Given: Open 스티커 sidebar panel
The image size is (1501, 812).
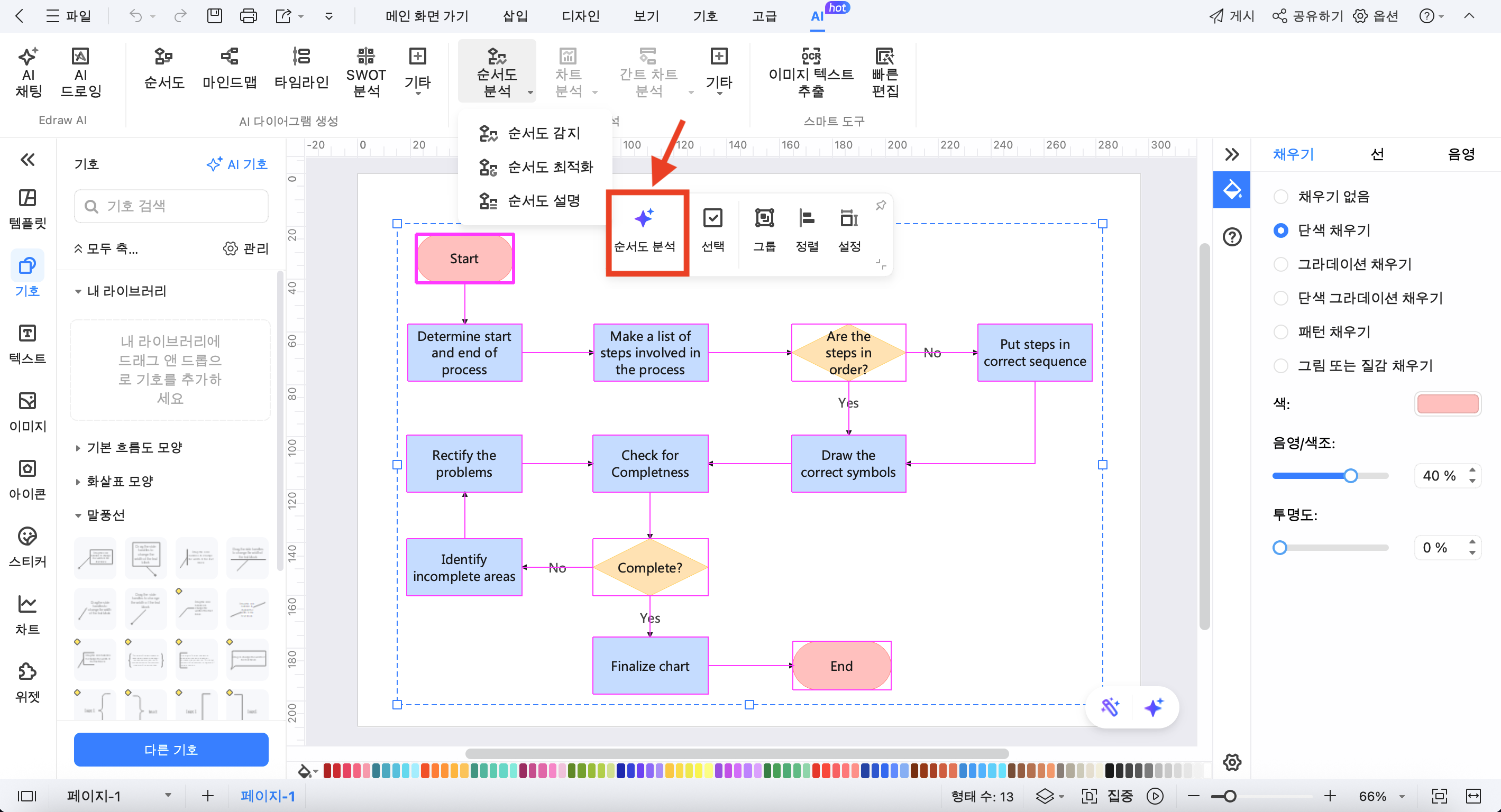Looking at the screenshot, I should 28,547.
